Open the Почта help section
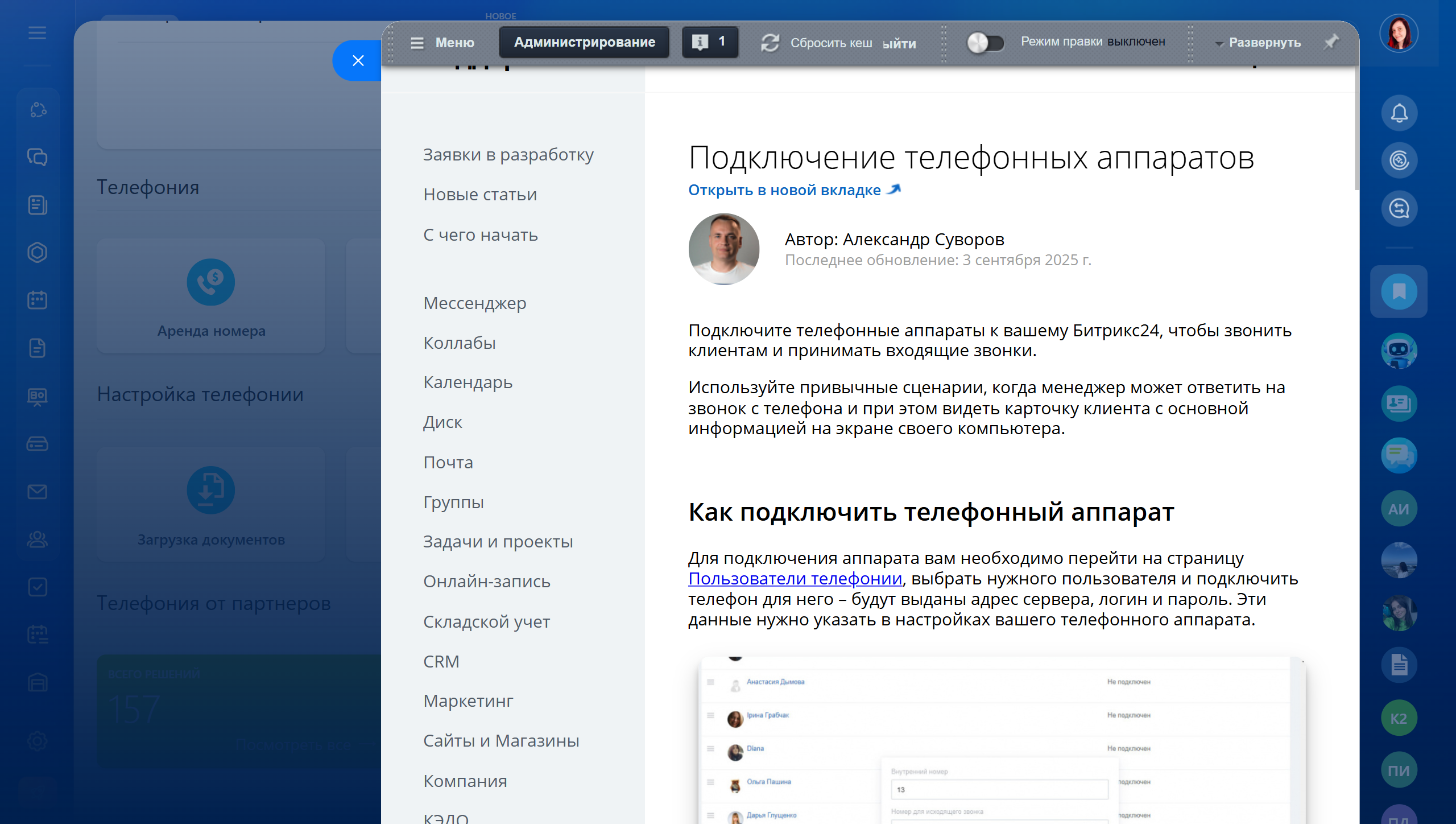This screenshot has width=1456, height=824. pyautogui.click(x=448, y=463)
